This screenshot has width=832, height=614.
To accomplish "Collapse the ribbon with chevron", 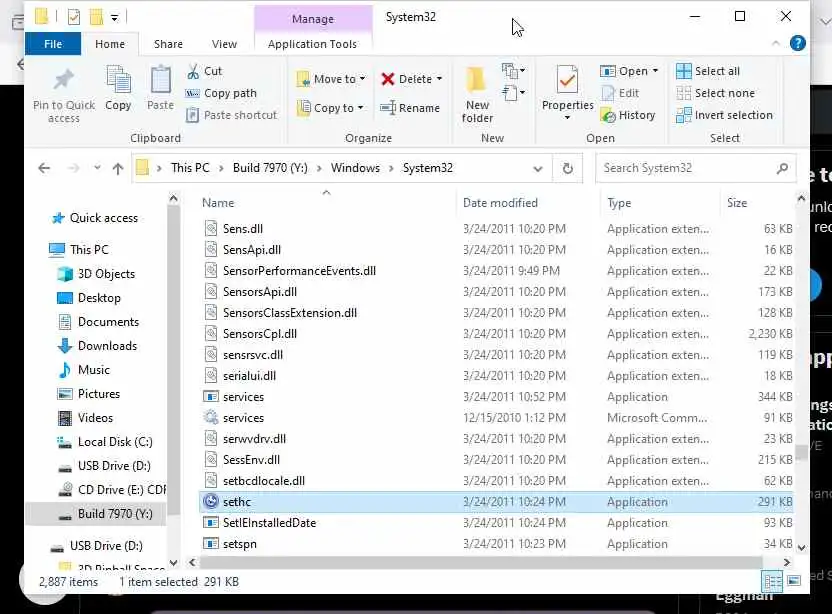I will point(776,44).
